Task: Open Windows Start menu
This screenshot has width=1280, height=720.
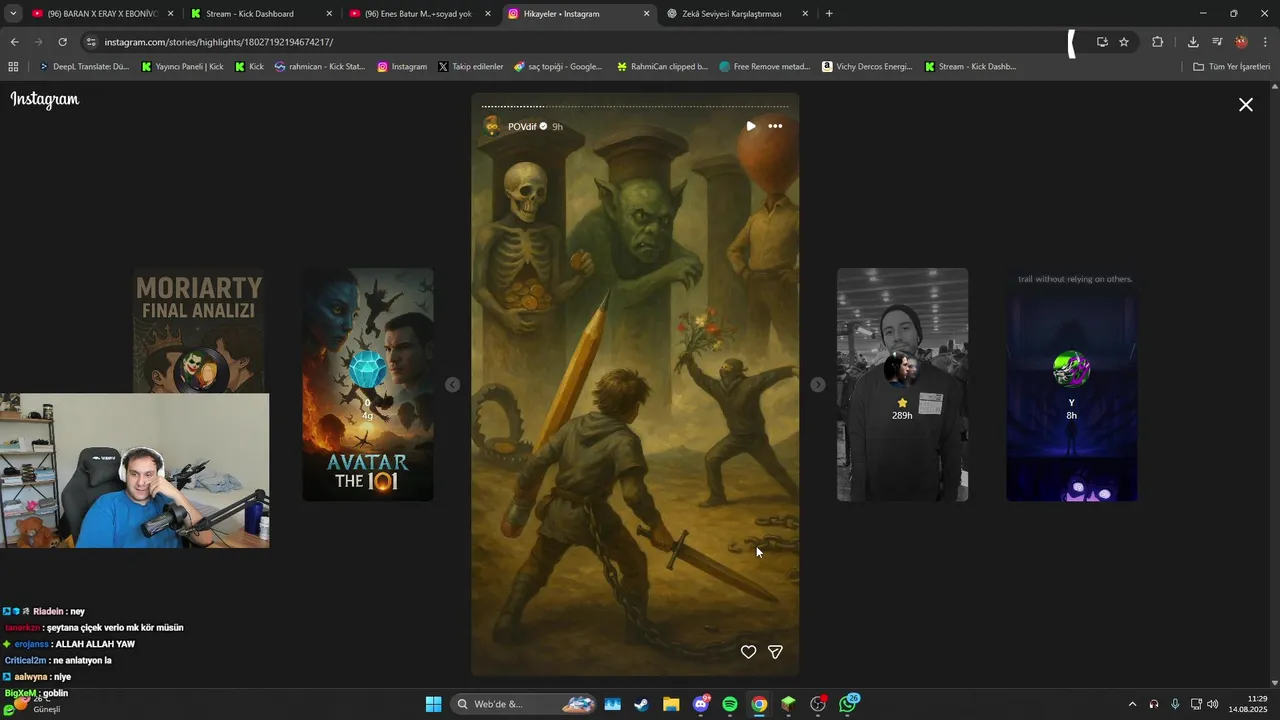Action: [x=433, y=704]
